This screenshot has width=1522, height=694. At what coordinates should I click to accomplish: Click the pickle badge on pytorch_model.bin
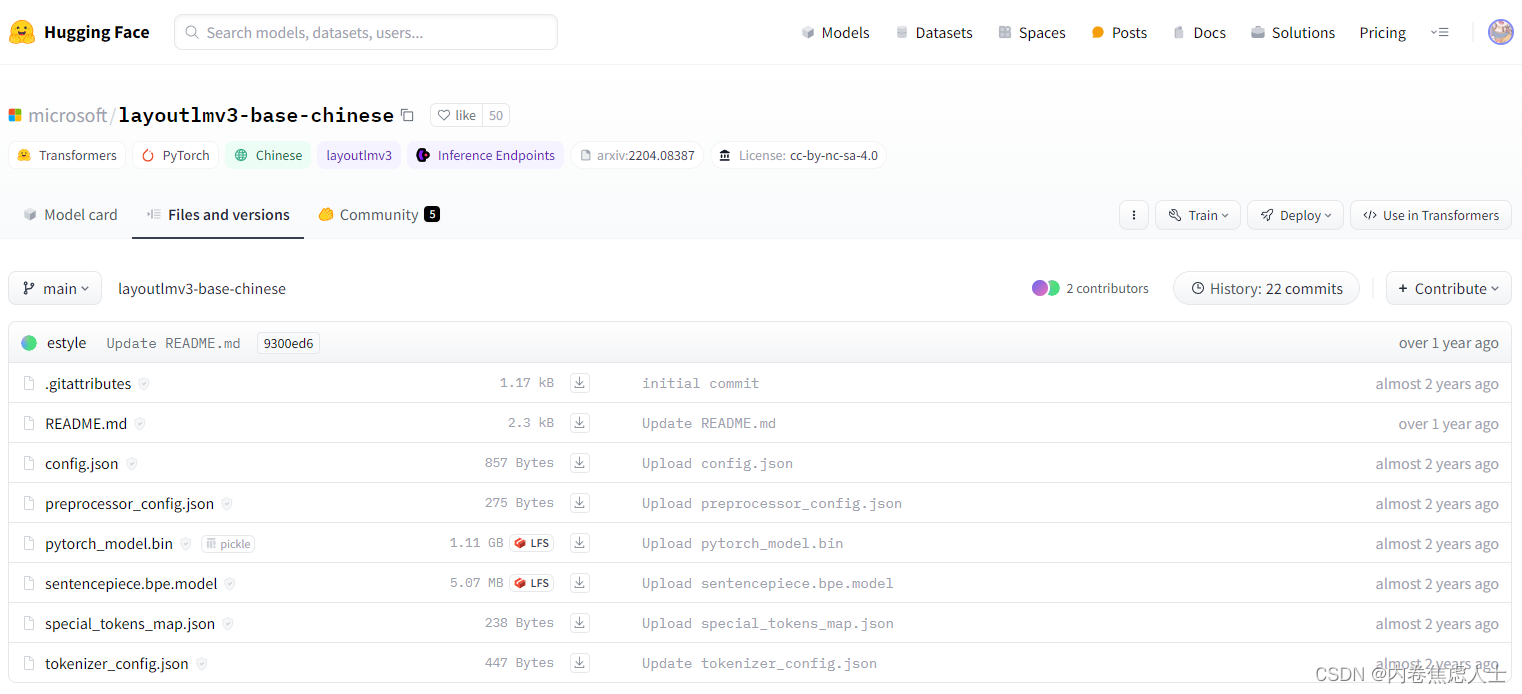tap(228, 544)
